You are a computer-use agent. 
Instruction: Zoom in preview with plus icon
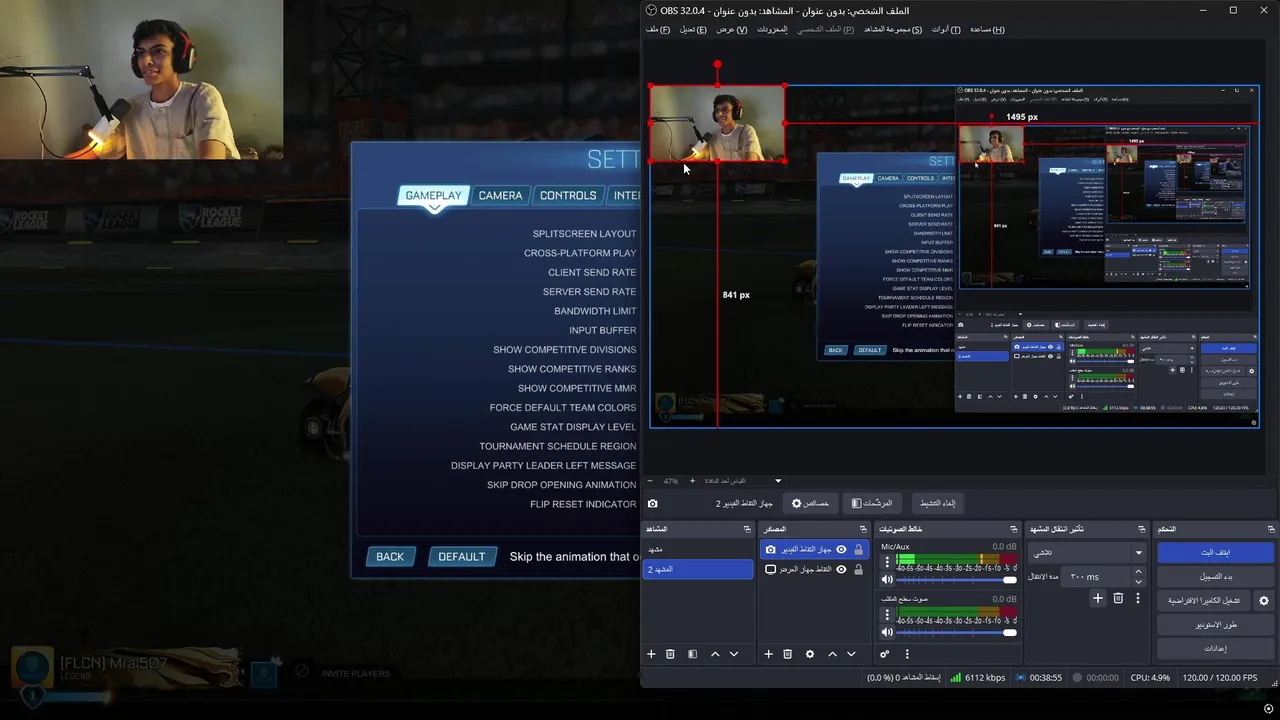click(692, 481)
